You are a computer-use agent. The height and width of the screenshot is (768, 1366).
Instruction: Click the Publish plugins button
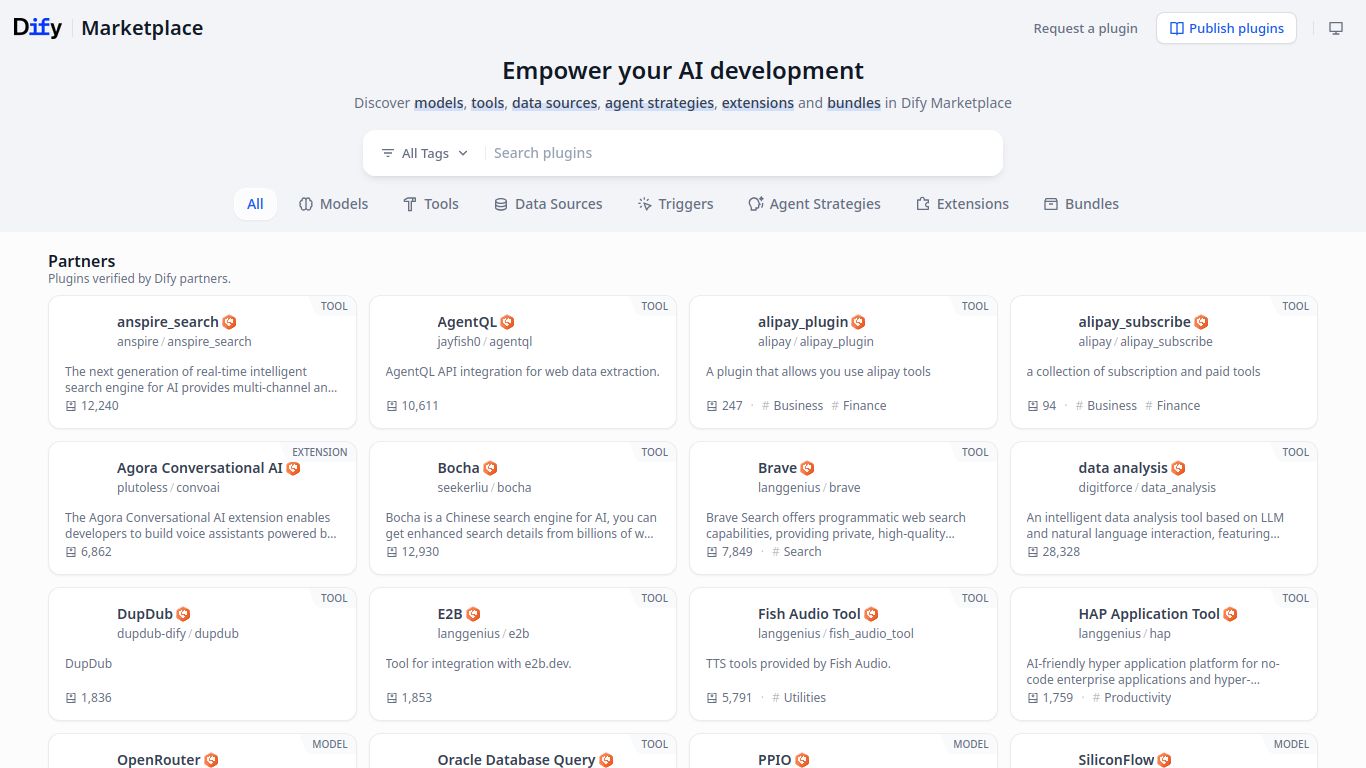point(1226,28)
